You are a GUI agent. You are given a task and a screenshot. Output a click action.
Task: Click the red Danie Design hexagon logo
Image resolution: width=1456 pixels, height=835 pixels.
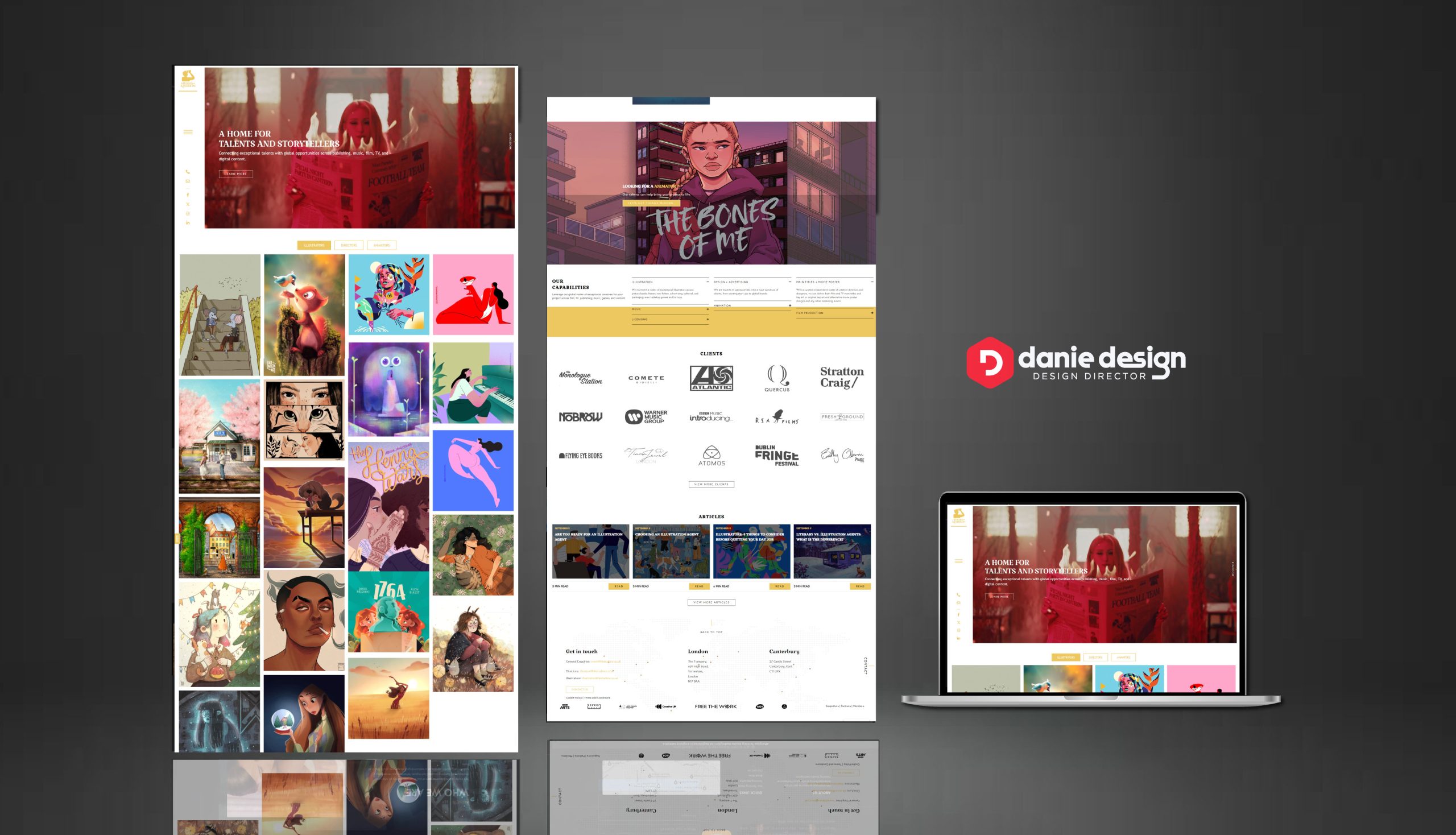tap(990, 362)
